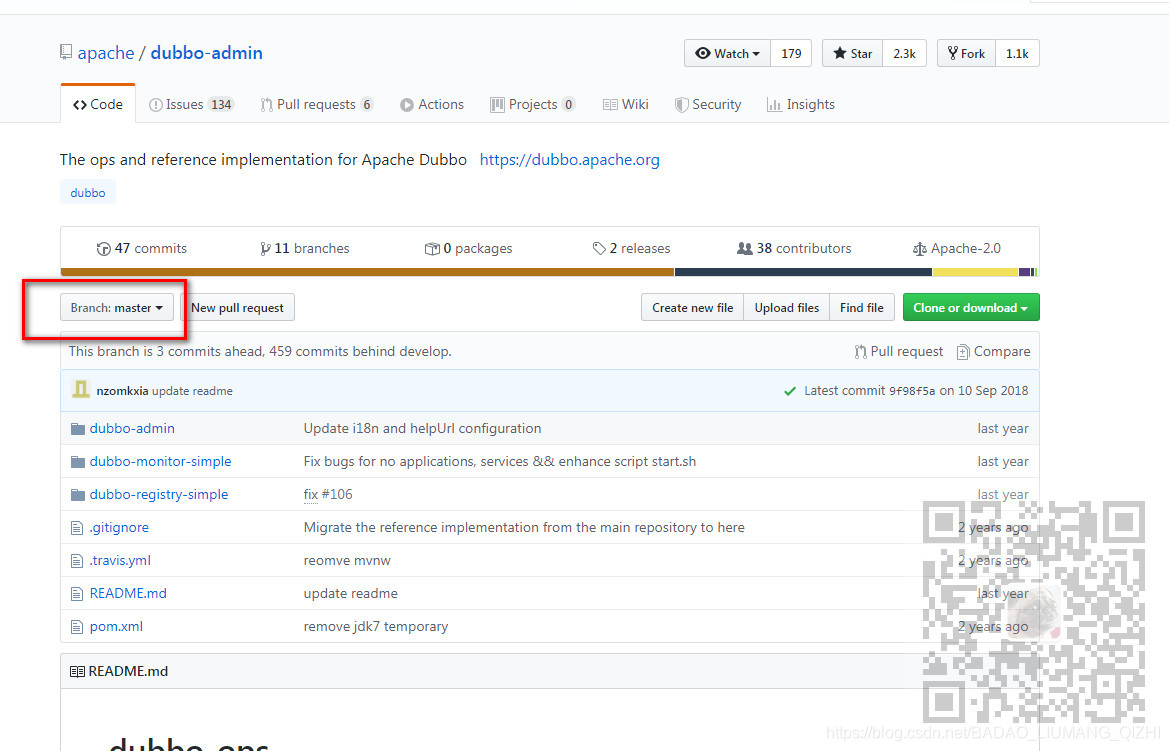Fork the repository
Viewport: 1169px width, 751px height.
point(966,53)
